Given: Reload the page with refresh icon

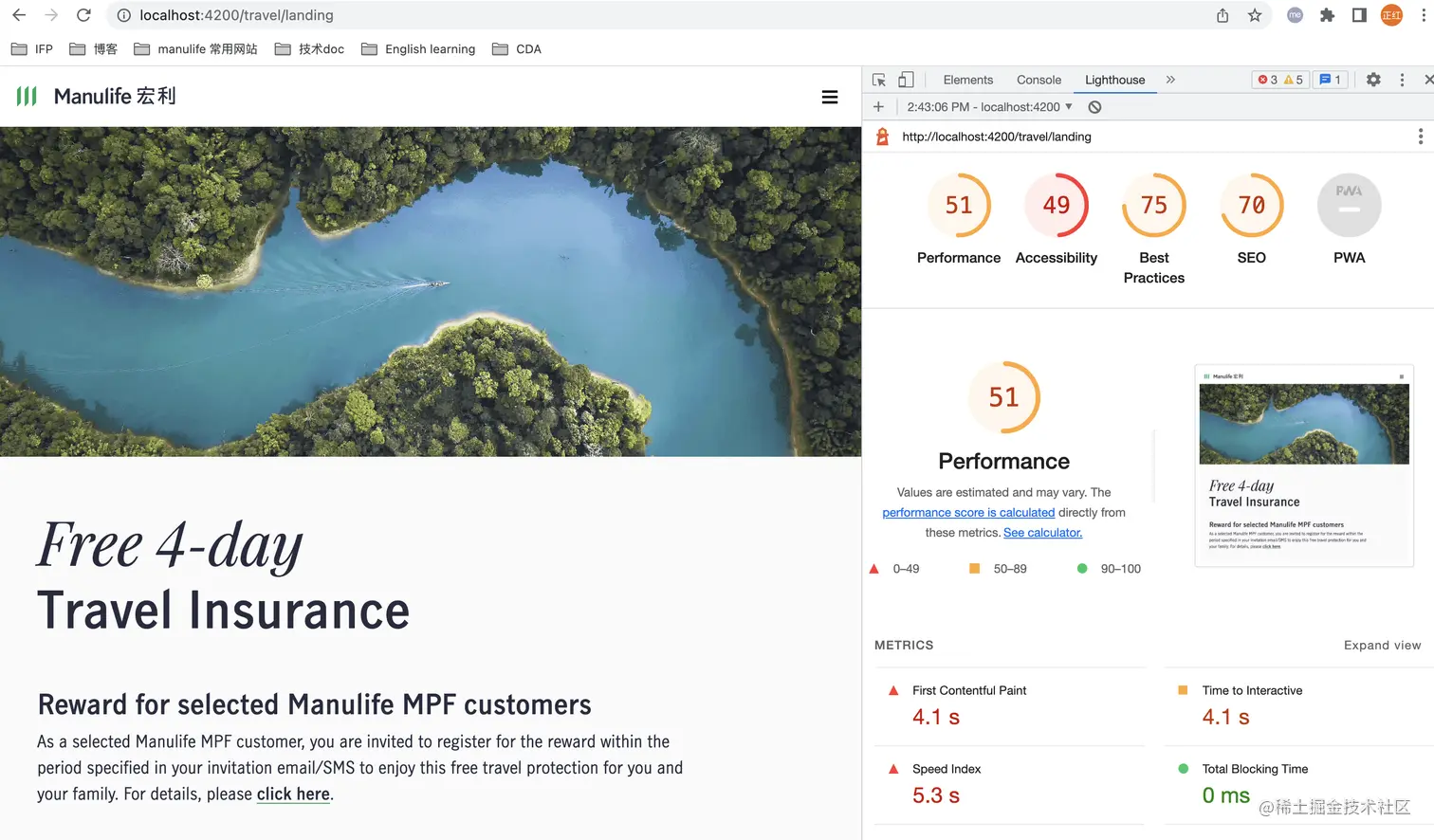Looking at the screenshot, I should [x=83, y=15].
